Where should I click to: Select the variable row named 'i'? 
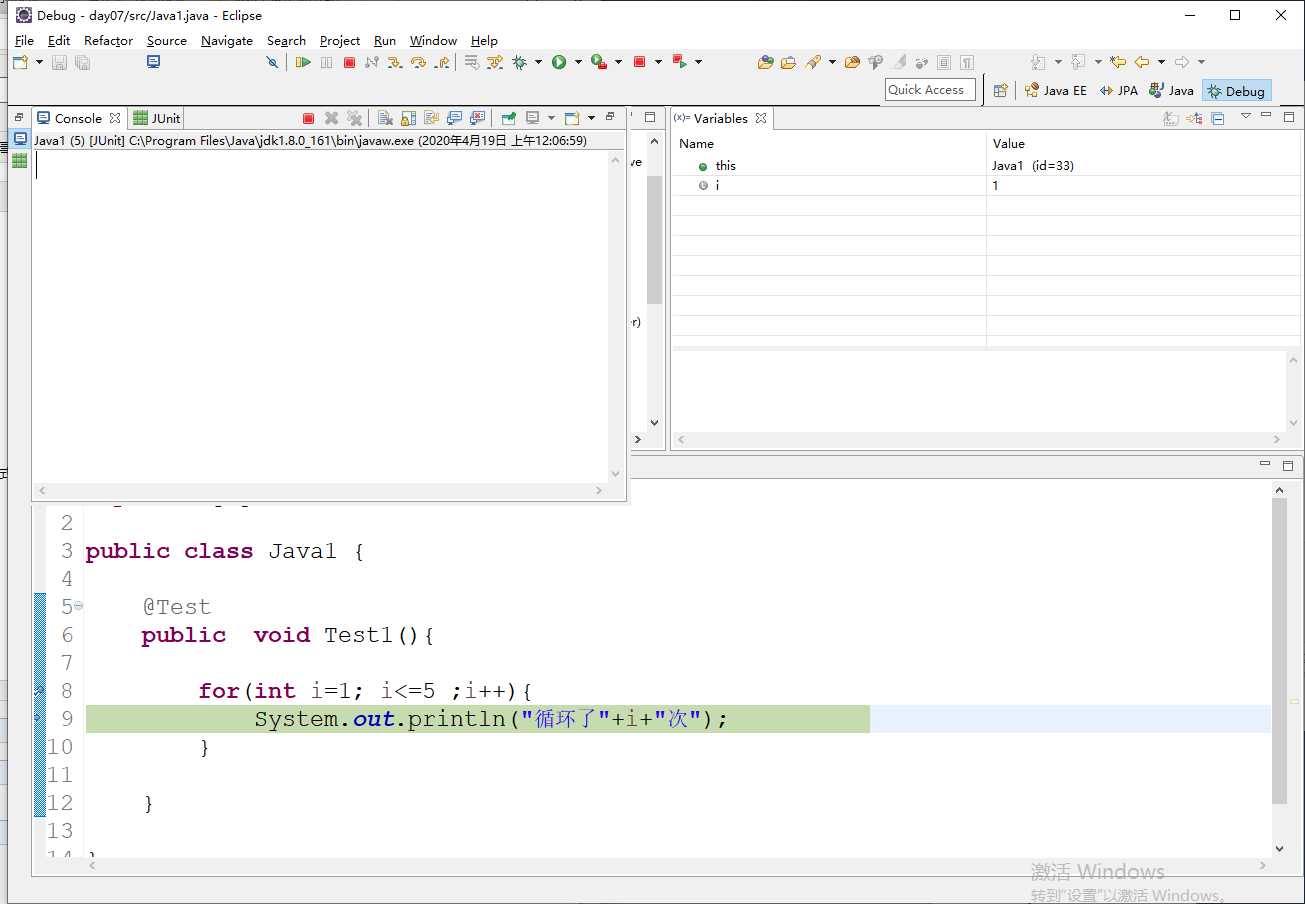pyautogui.click(x=985, y=186)
